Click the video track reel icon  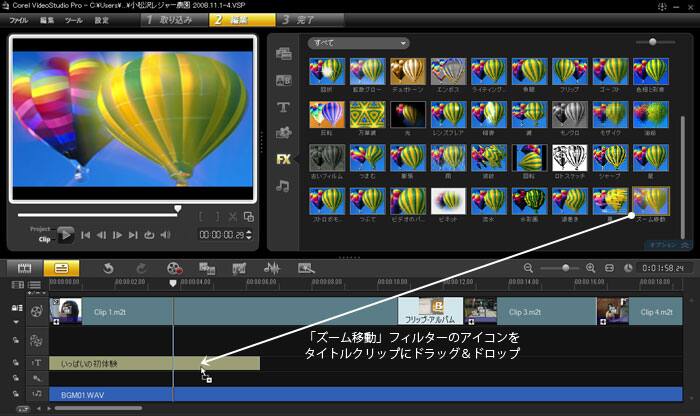36,311
